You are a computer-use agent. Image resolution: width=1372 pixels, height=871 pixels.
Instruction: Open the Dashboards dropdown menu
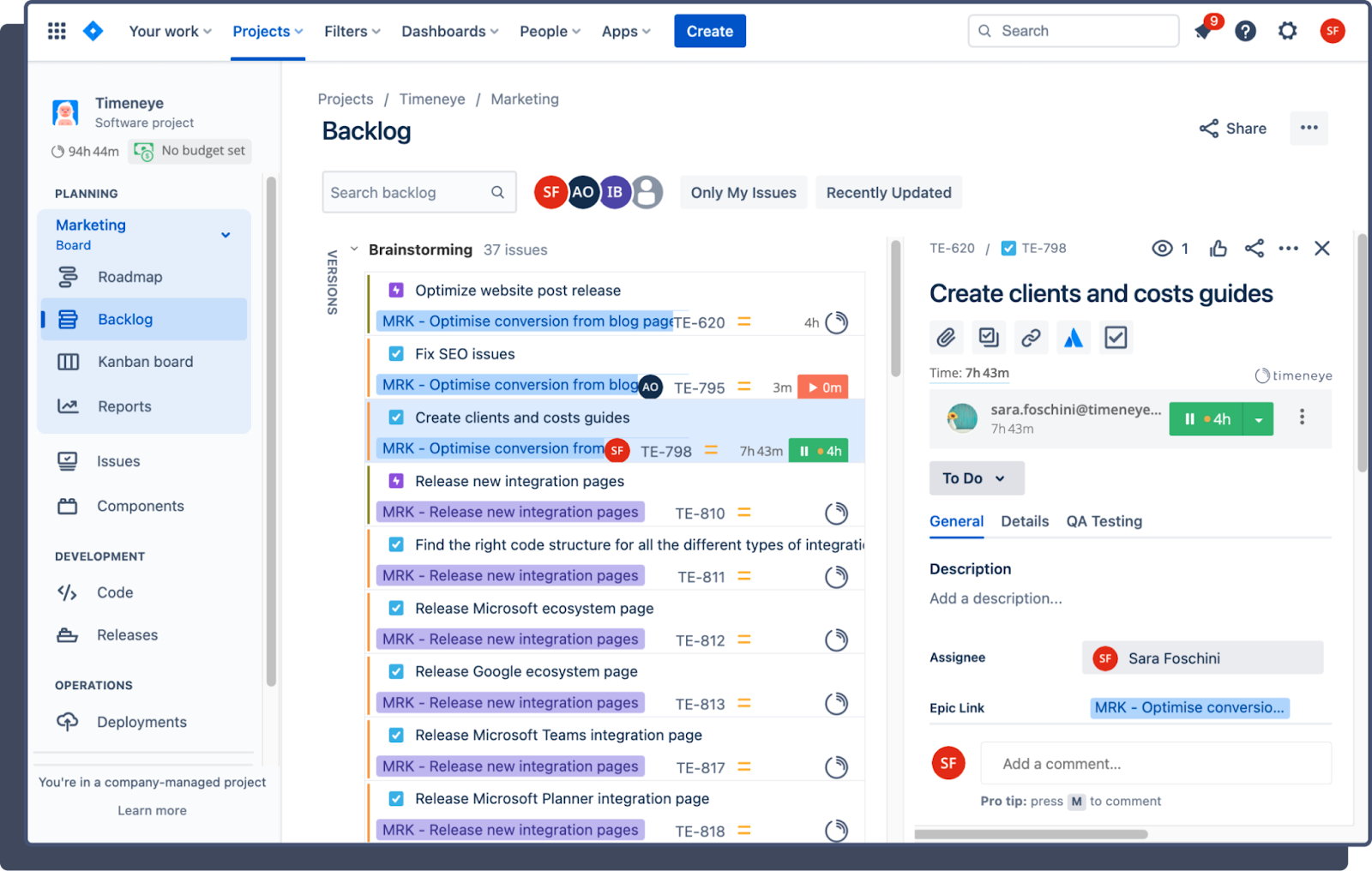pos(449,31)
